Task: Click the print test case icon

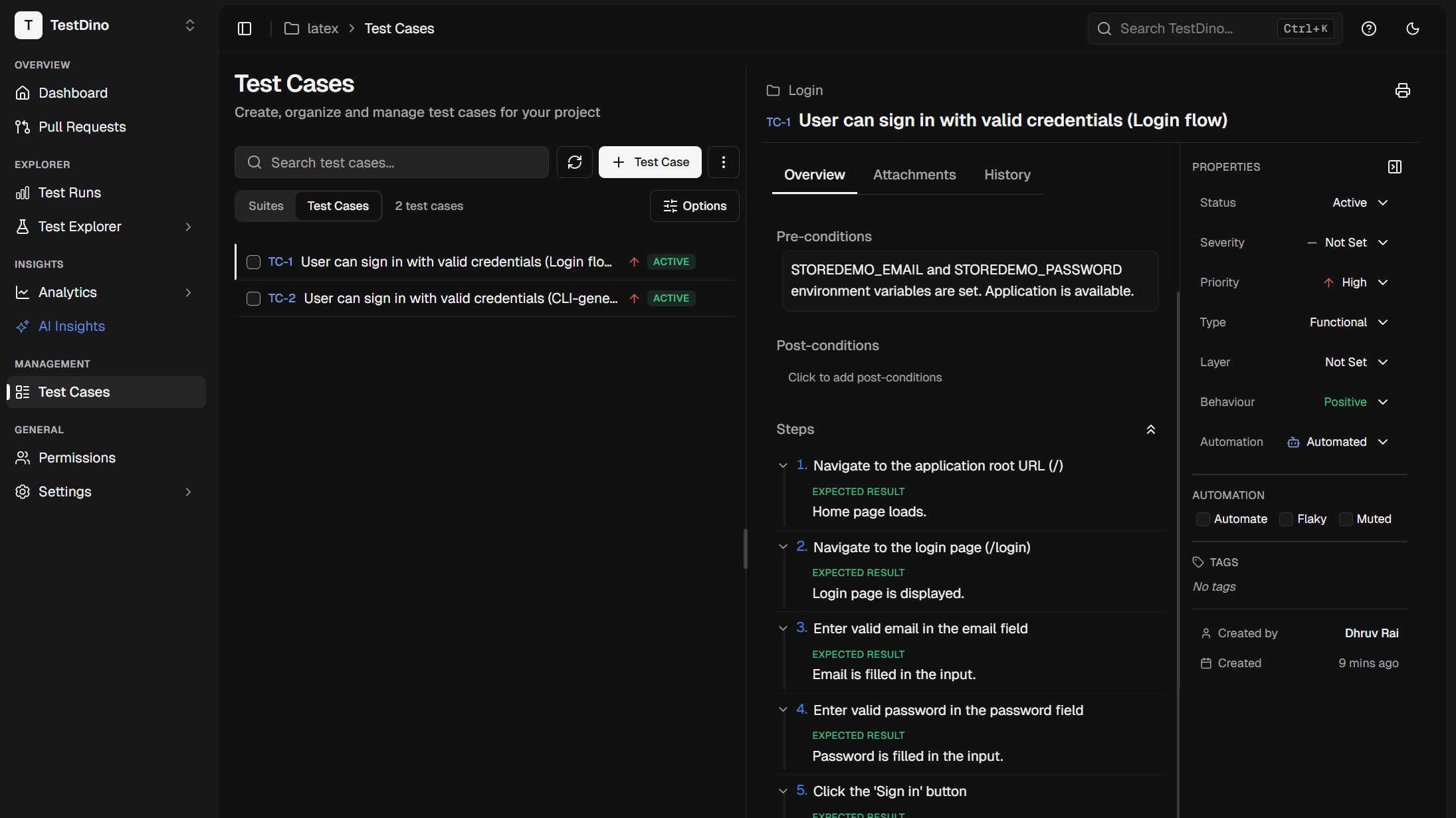Action: coord(1402,90)
